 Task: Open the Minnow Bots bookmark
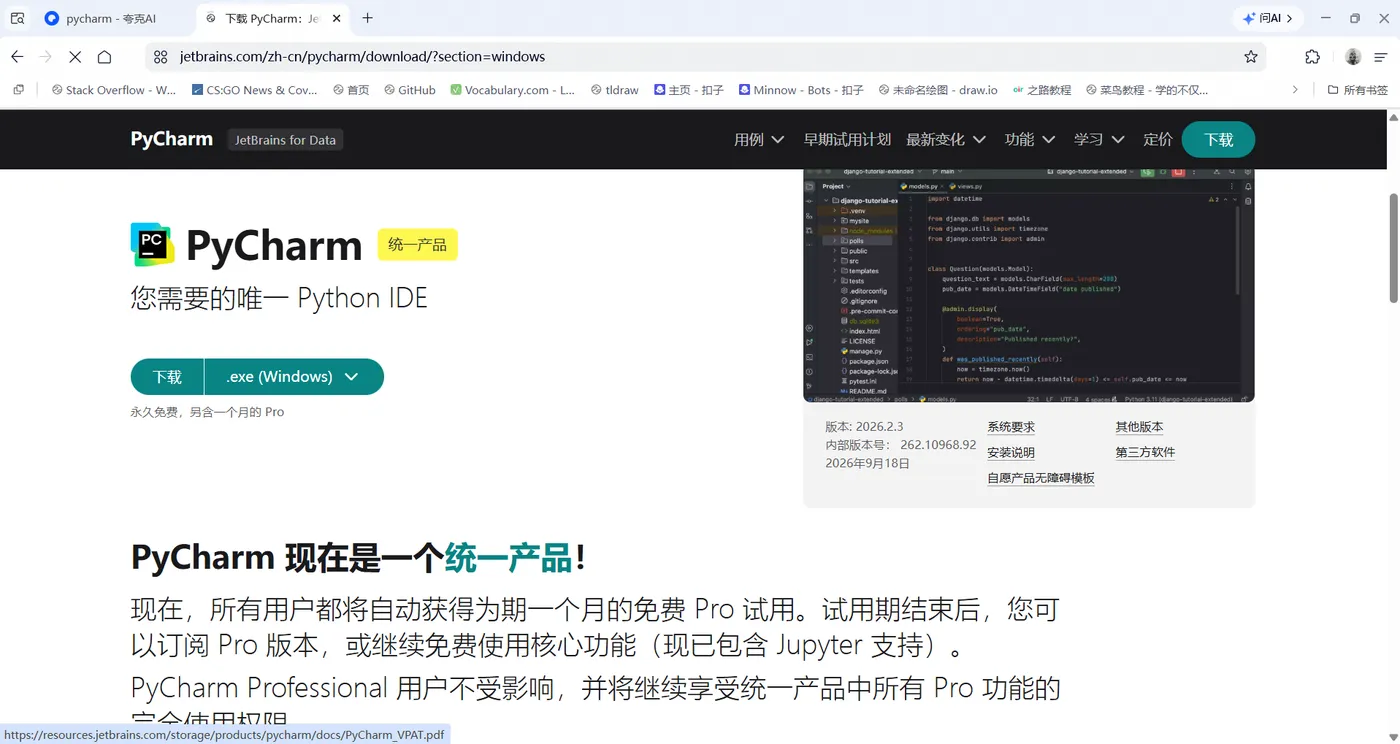[x=801, y=90]
